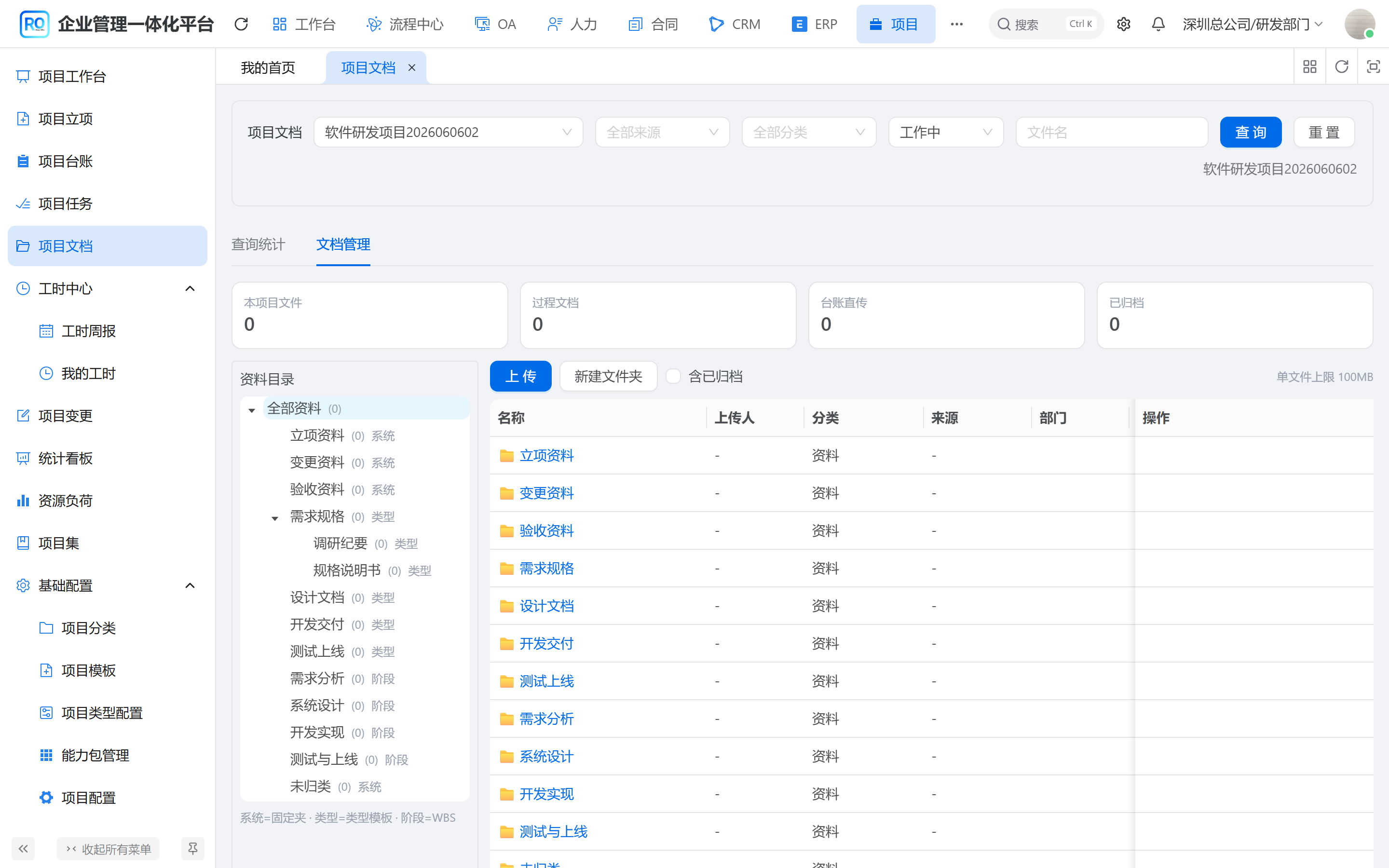The width and height of the screenshot is (1389, 868).
Task: Click the 上传 button
Action: click(x=520, y=376)
